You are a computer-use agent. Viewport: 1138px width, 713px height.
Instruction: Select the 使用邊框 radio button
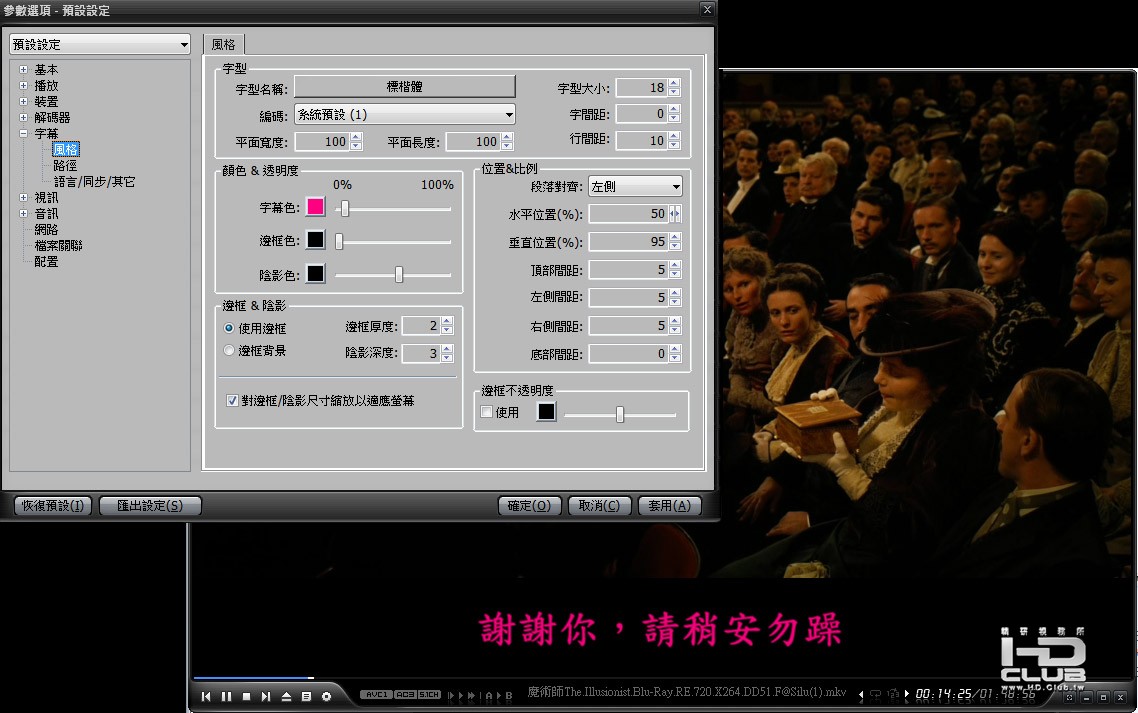[229, 328]
